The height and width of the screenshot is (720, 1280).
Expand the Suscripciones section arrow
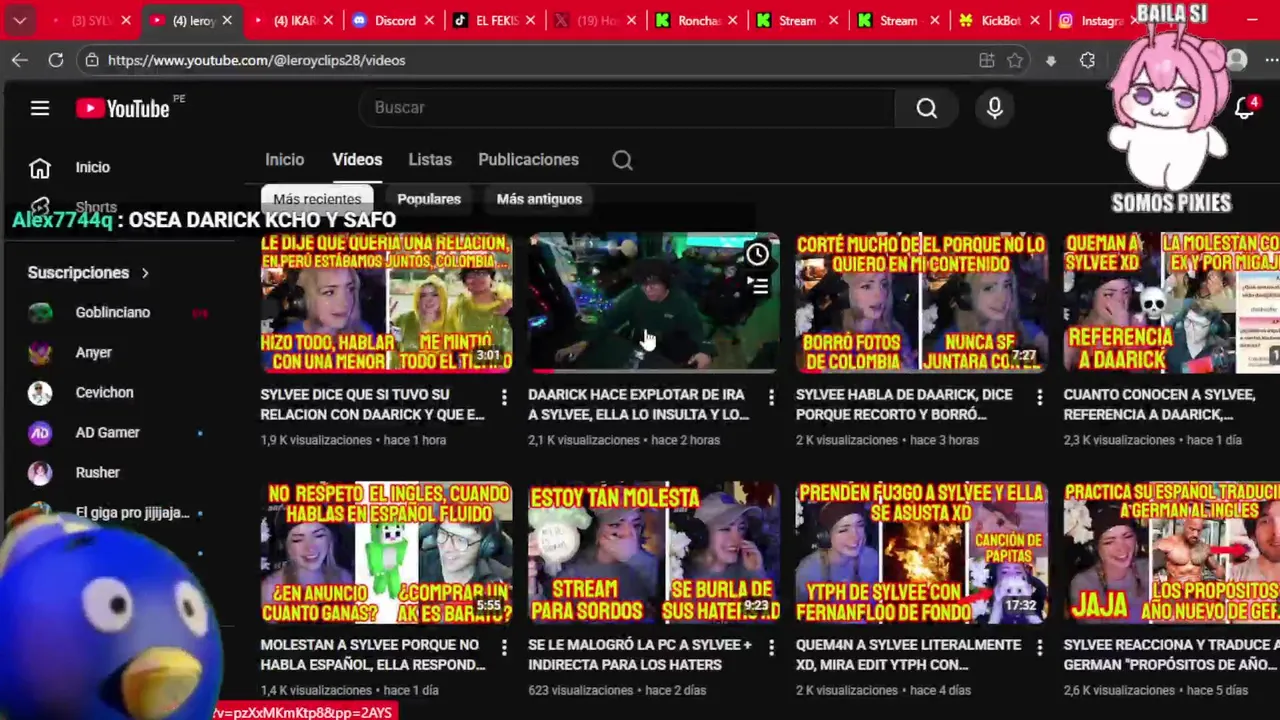tap(145, 273)
